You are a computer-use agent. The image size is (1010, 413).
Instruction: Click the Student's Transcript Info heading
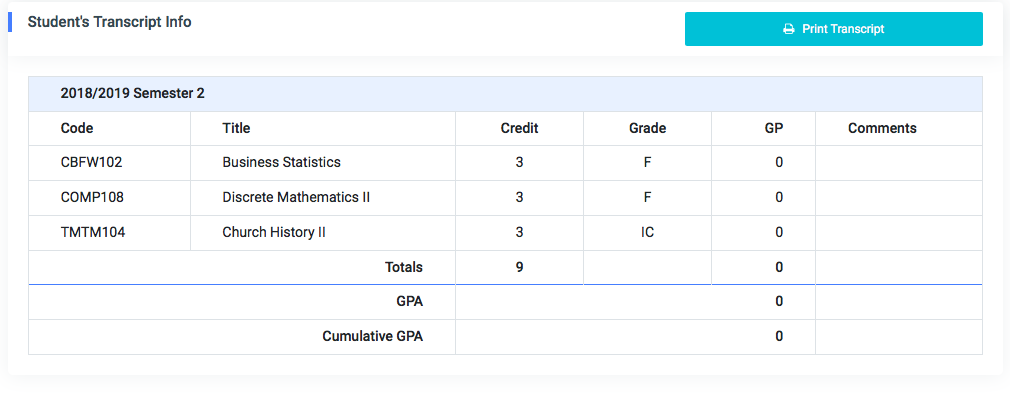coord(109,22)
